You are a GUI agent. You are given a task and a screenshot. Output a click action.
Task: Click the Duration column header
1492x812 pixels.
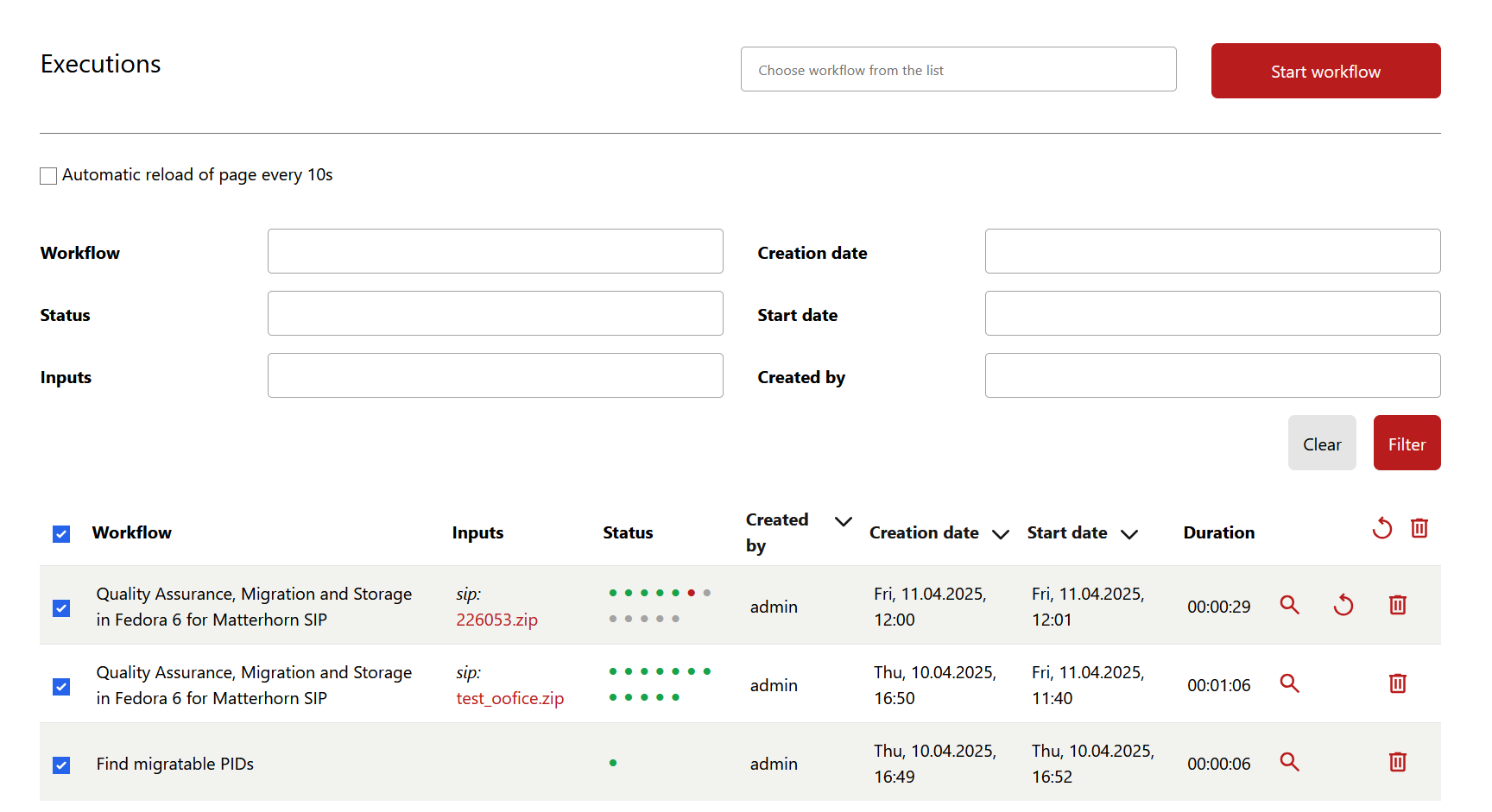[1218, 532]
